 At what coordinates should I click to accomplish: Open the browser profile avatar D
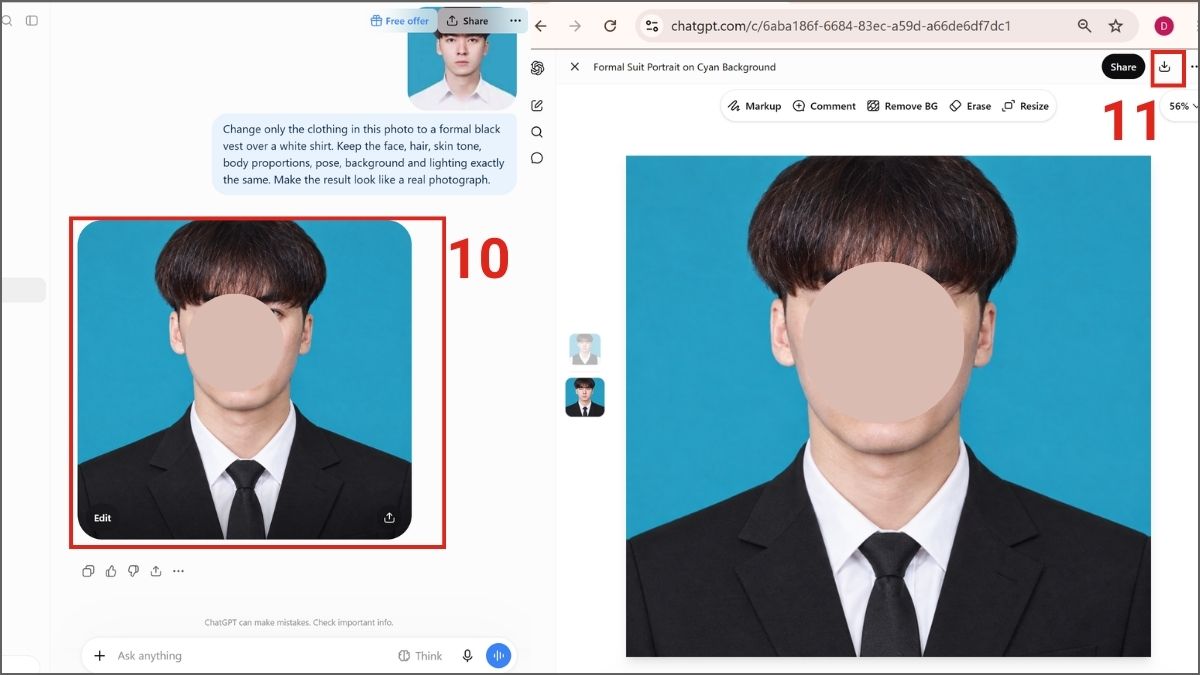tap(1164, 26)
